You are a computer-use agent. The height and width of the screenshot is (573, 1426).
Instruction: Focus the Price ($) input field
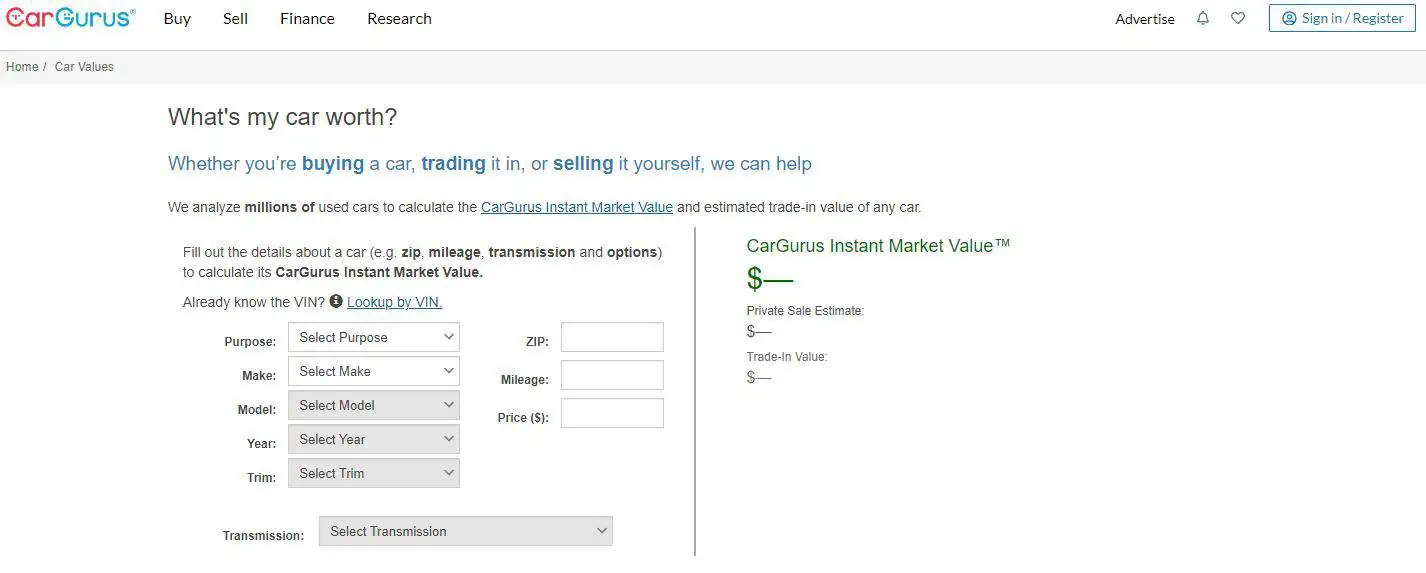pos(612,413)
